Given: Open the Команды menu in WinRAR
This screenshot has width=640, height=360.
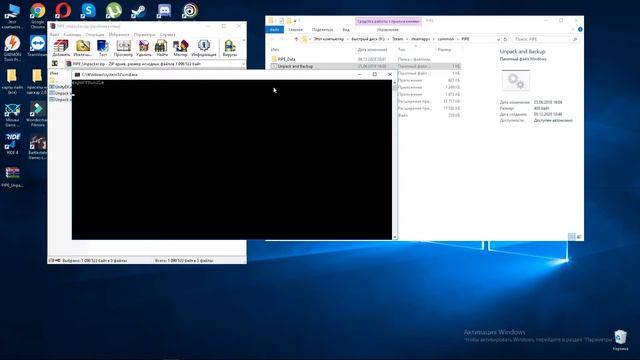Looking at the screenshot, I should pyautogui.click(x=72, y=35).
